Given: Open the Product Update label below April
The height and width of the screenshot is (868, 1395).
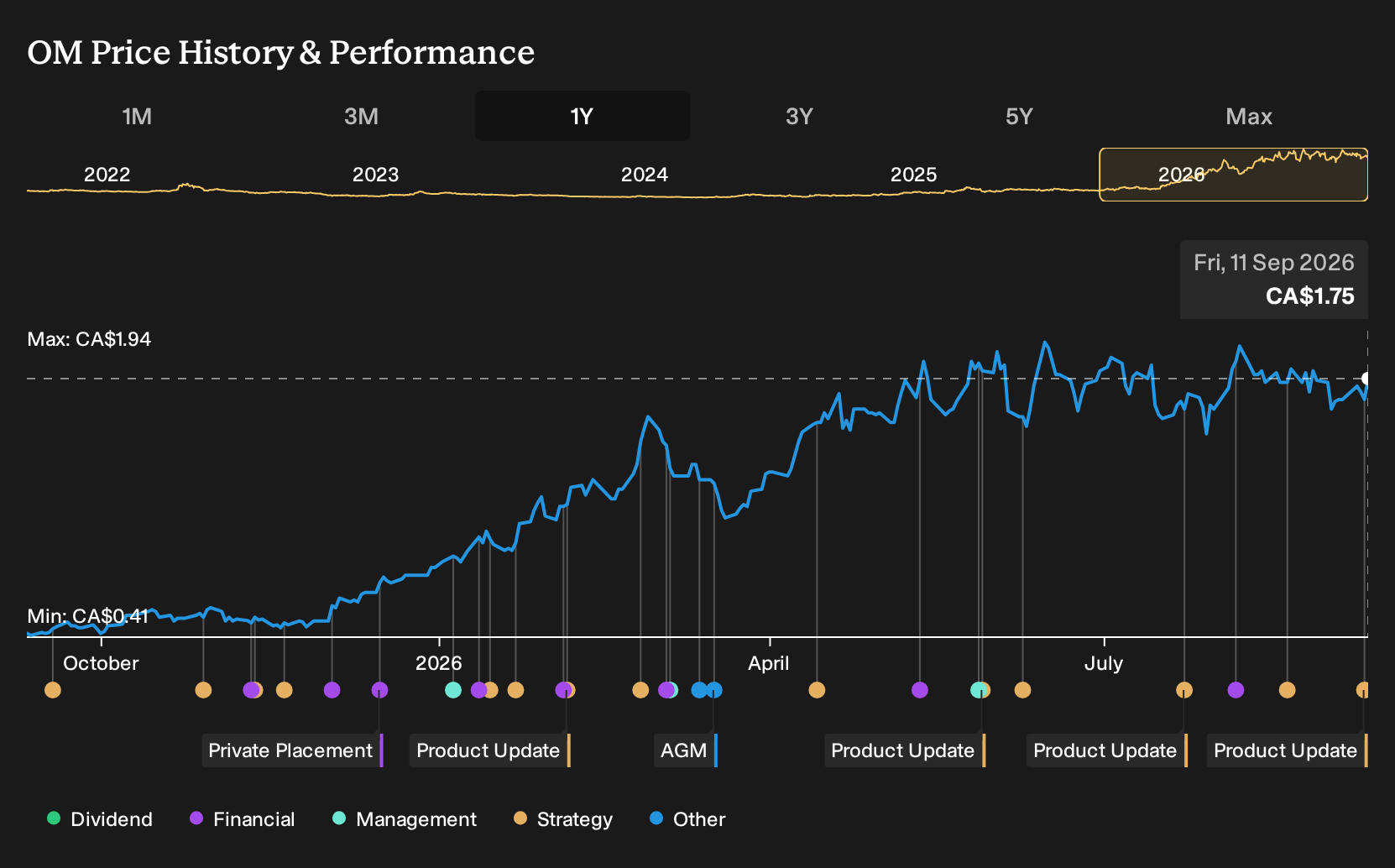Looking at the screenshot, I should (x=905, y=750).
